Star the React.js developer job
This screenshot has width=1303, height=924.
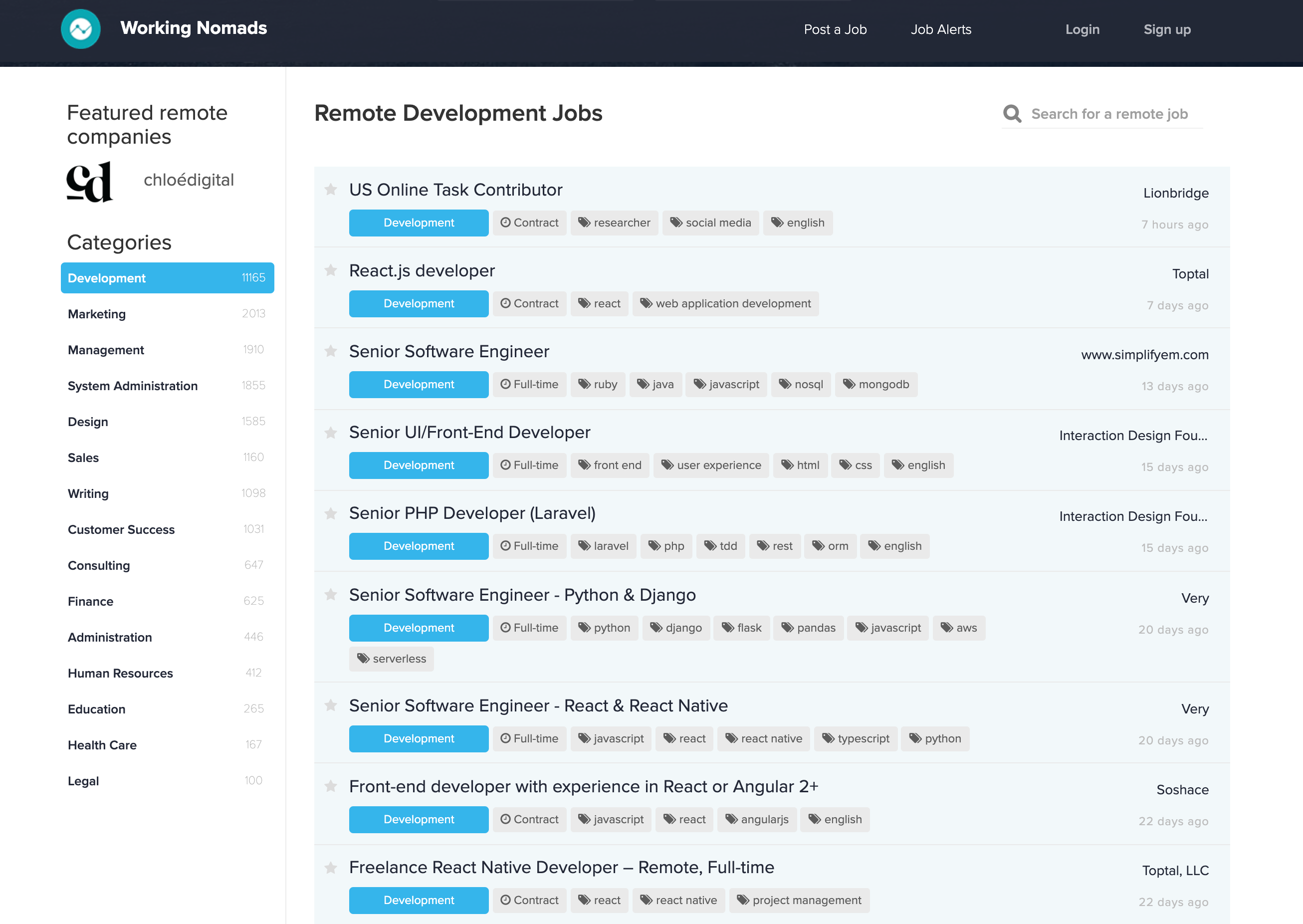(x=331, y=270)
